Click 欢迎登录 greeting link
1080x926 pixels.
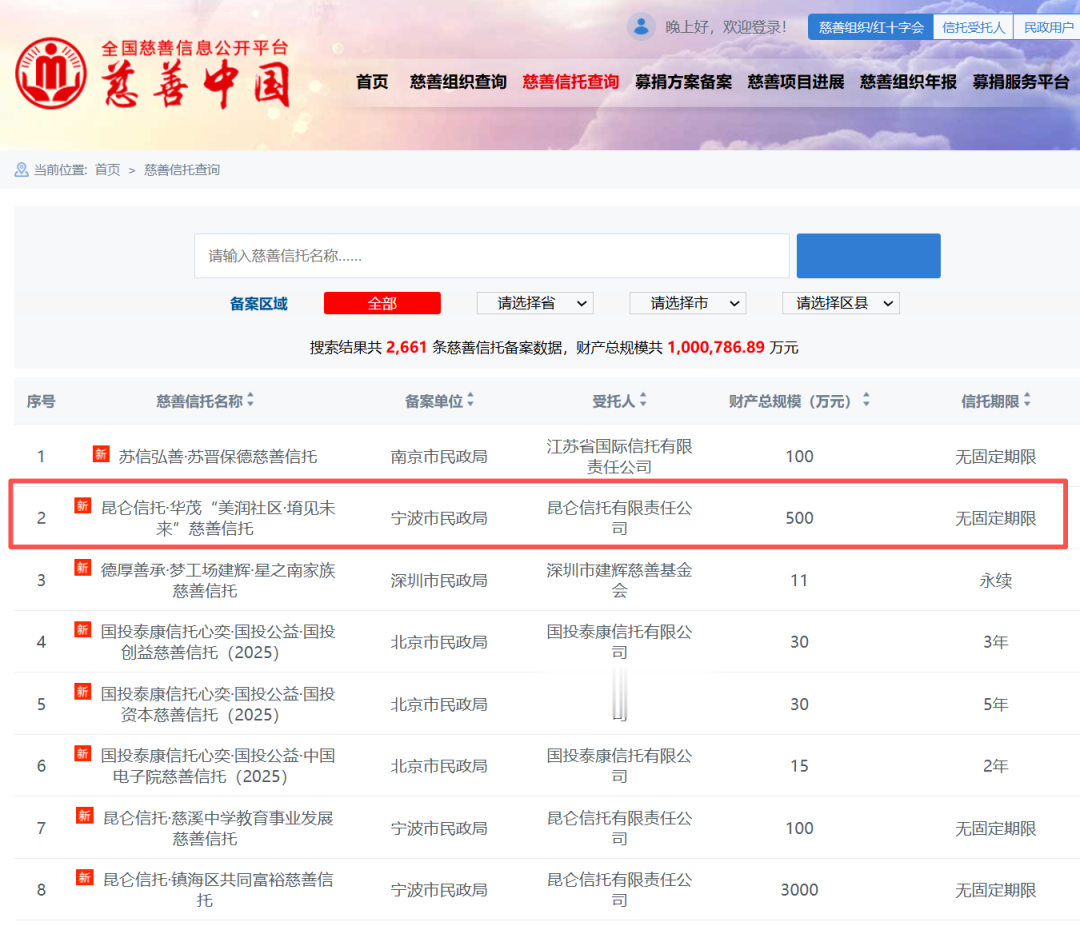pos(754,27)
